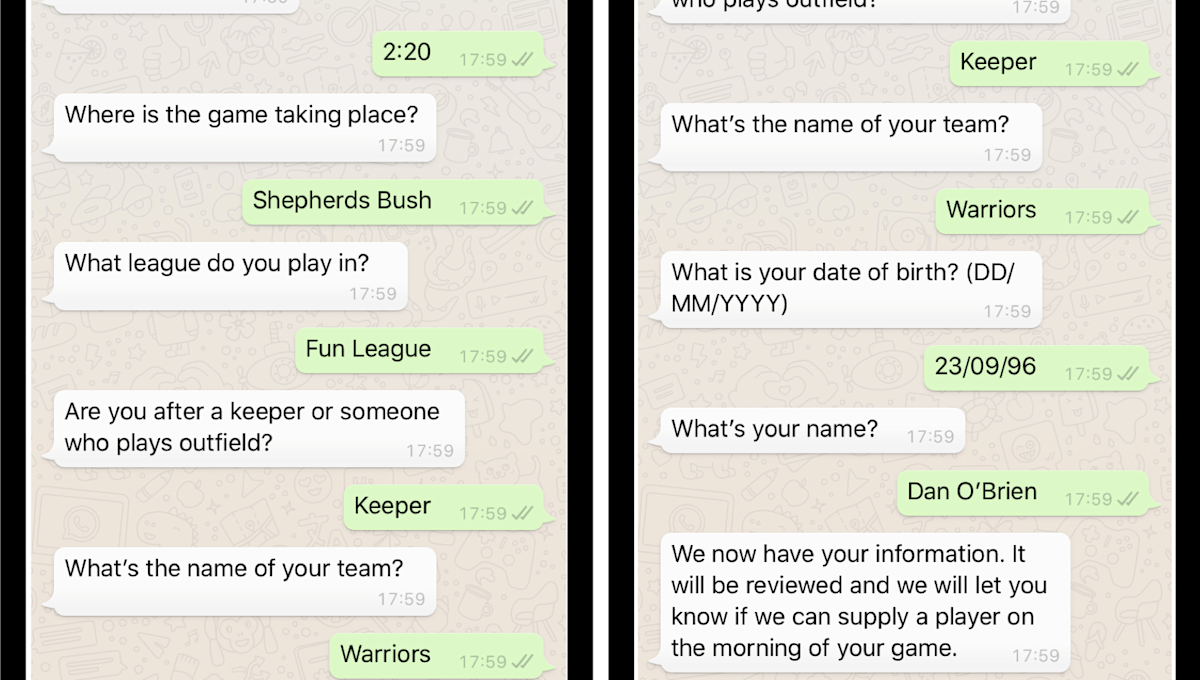Image resolution: width=1200 pixels, height=680 pixels.
Task: Click the double tick on Shepherds Bush message
Action: pos(523,209)
